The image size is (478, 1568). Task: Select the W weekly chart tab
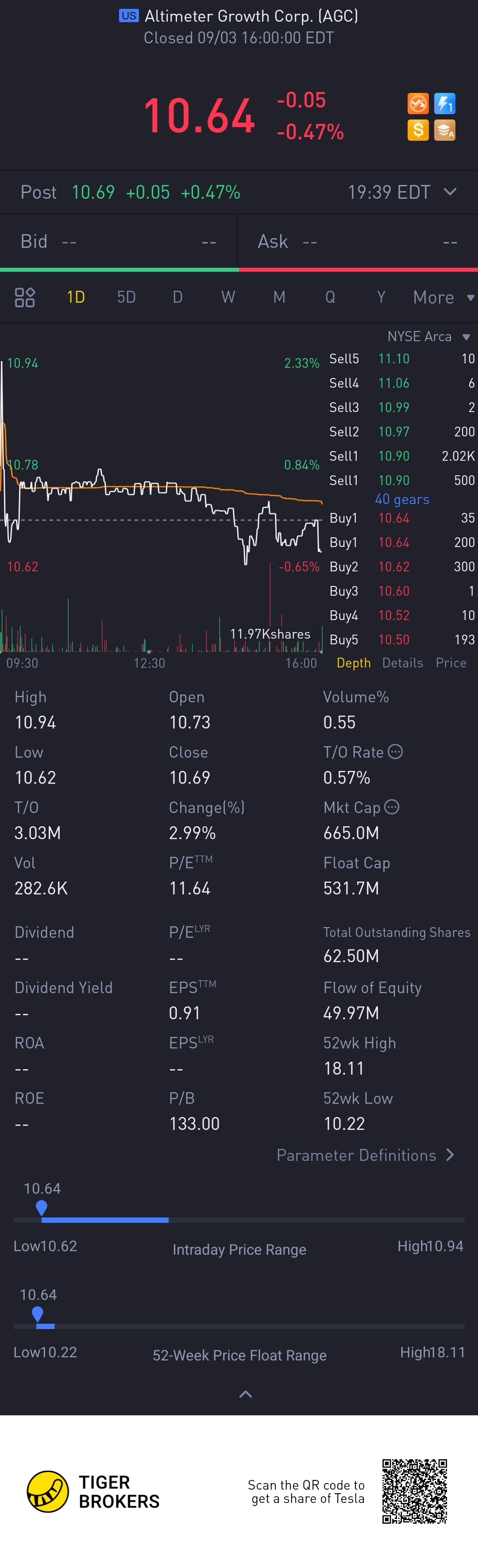point(228,297)
